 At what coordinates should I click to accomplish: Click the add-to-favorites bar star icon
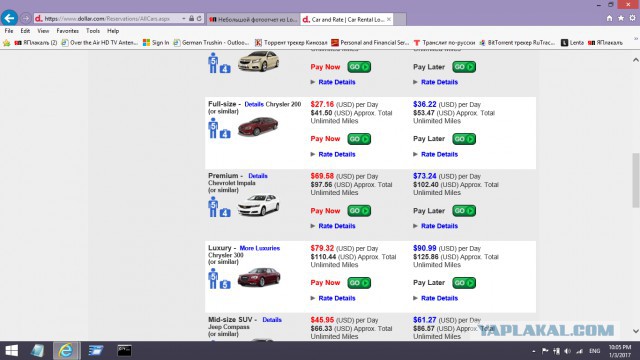[7, 42]
